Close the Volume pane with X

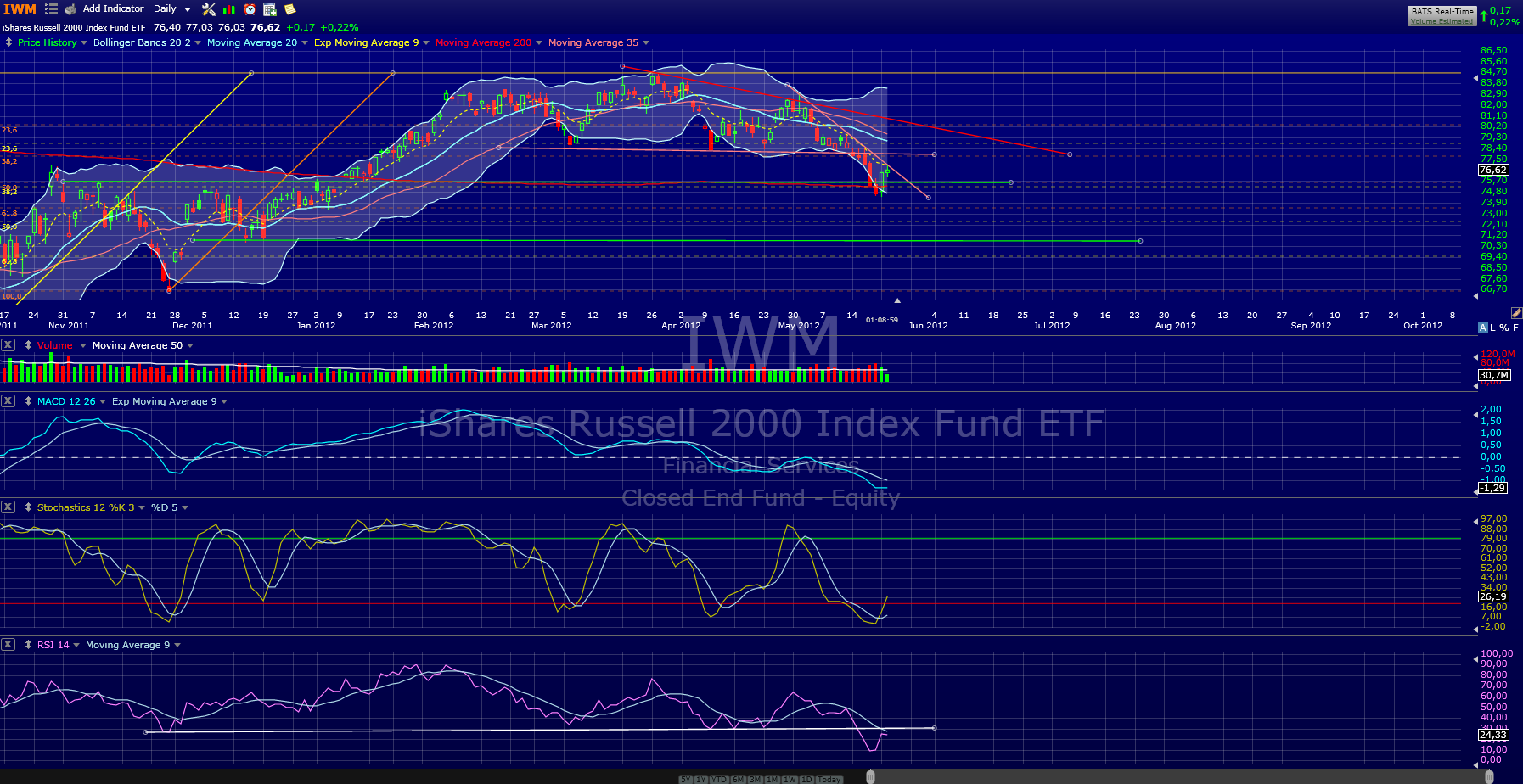pos(8,344)
